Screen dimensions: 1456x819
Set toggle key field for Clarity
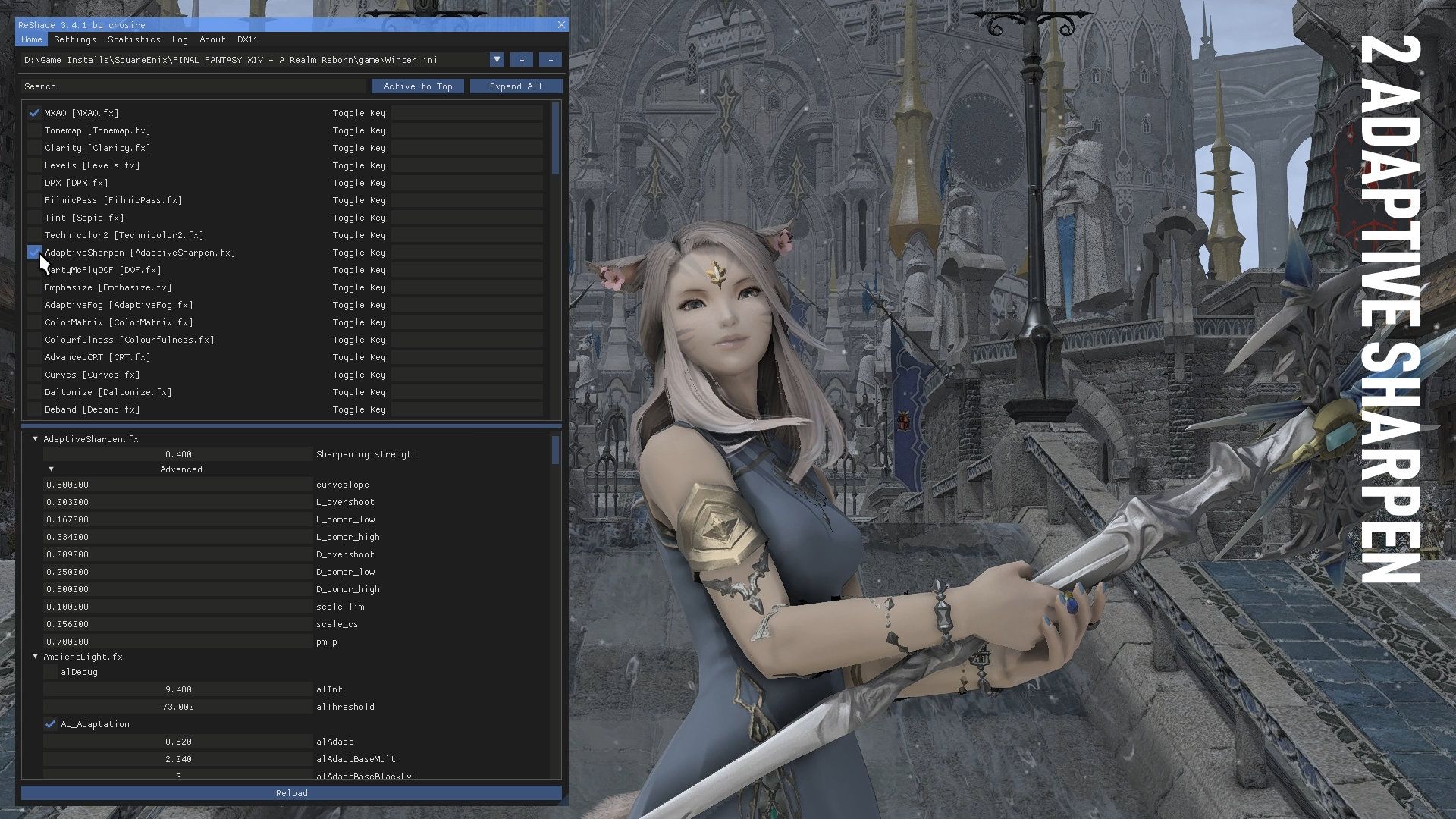pos(467,148)
